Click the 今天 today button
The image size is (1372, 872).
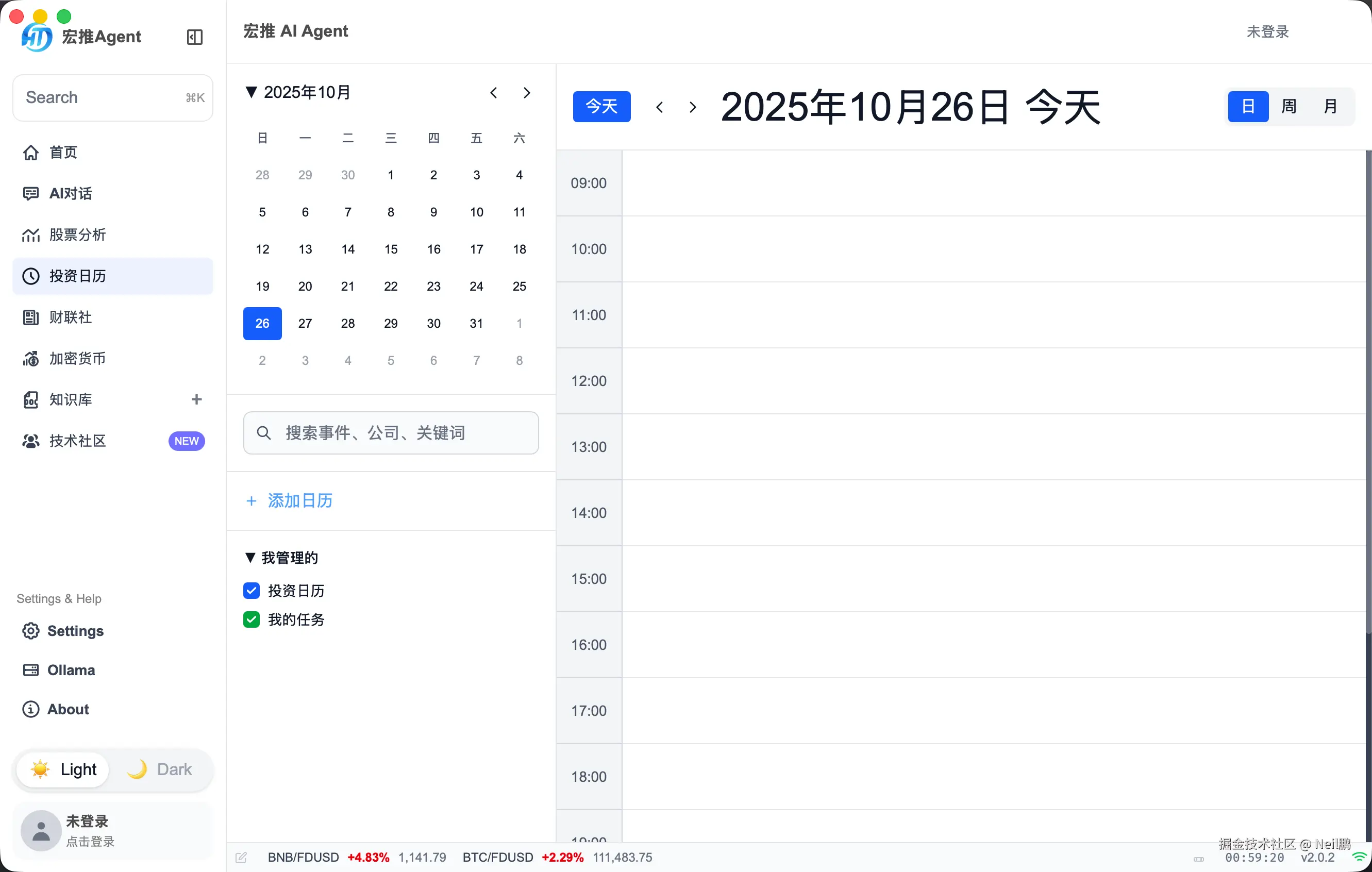pos(601,107)
